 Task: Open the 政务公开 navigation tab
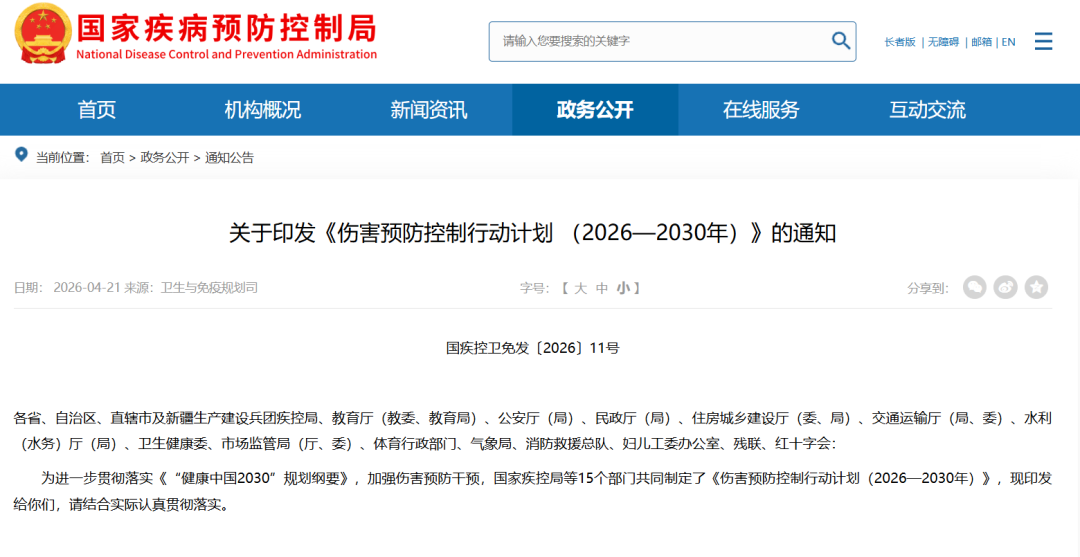click(595, 109)
